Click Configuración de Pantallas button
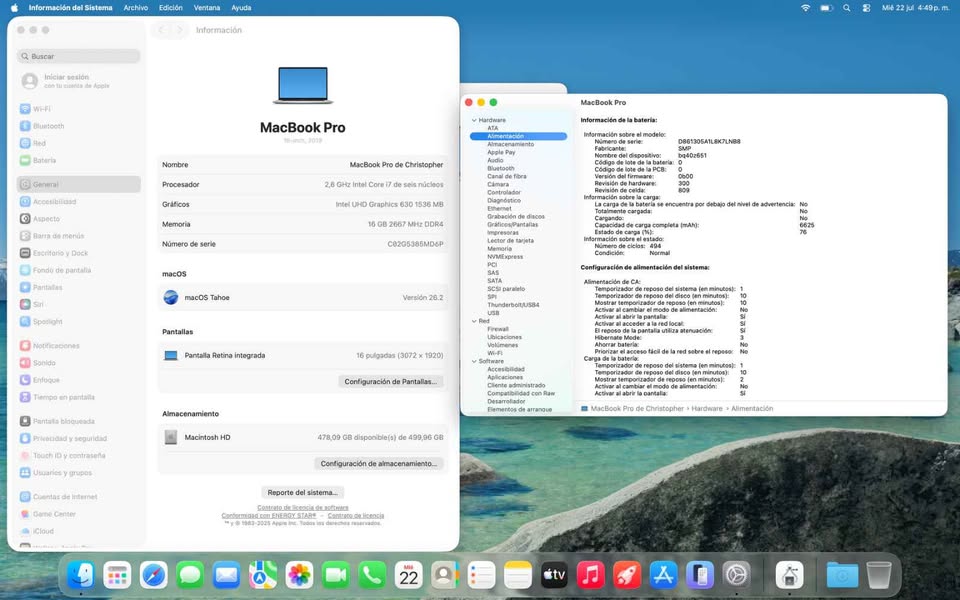 [x=391, y=381]
